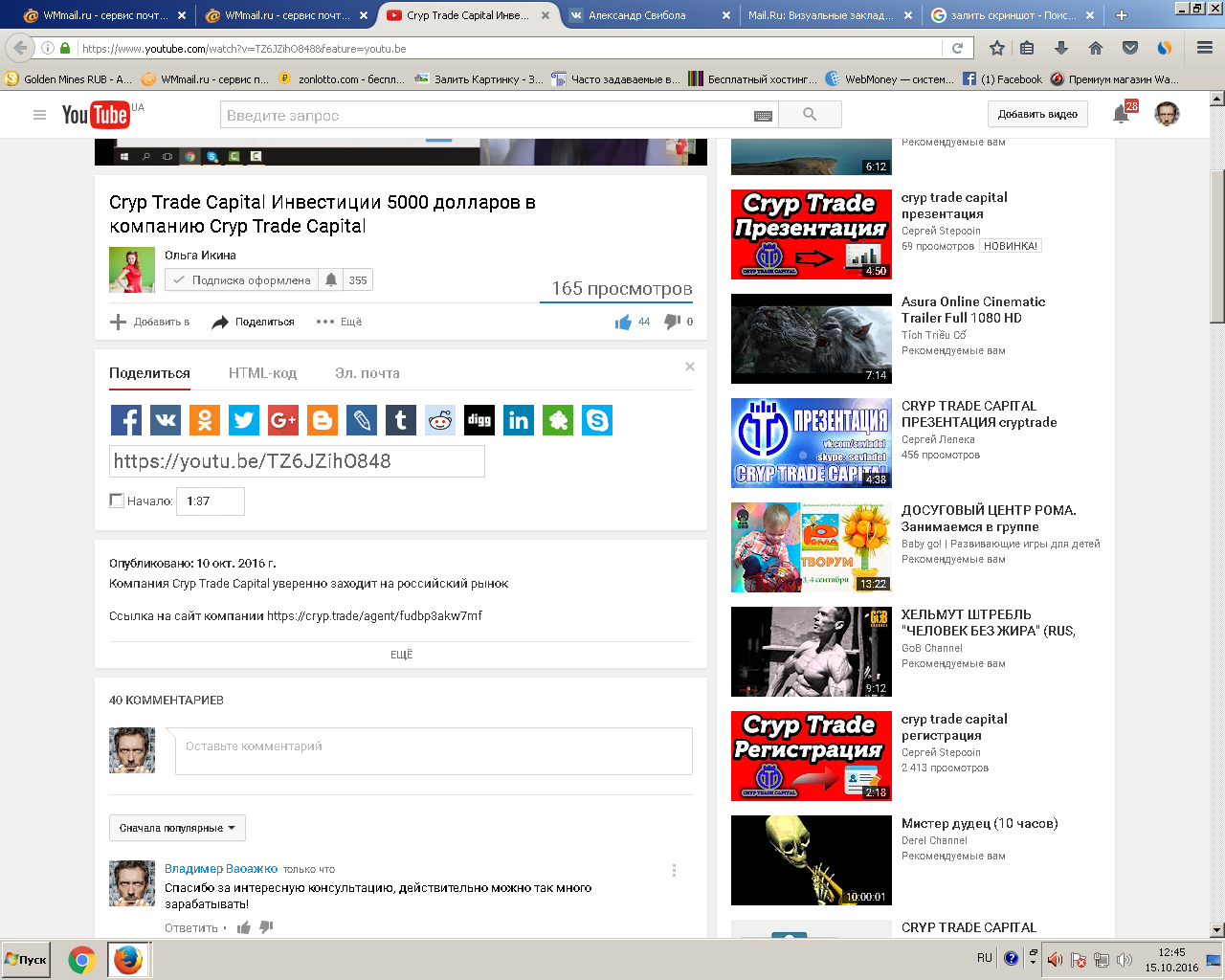
Task: Open the on-screen keyboard in search box
Action: pyautogui.click(x=763, y=116)
